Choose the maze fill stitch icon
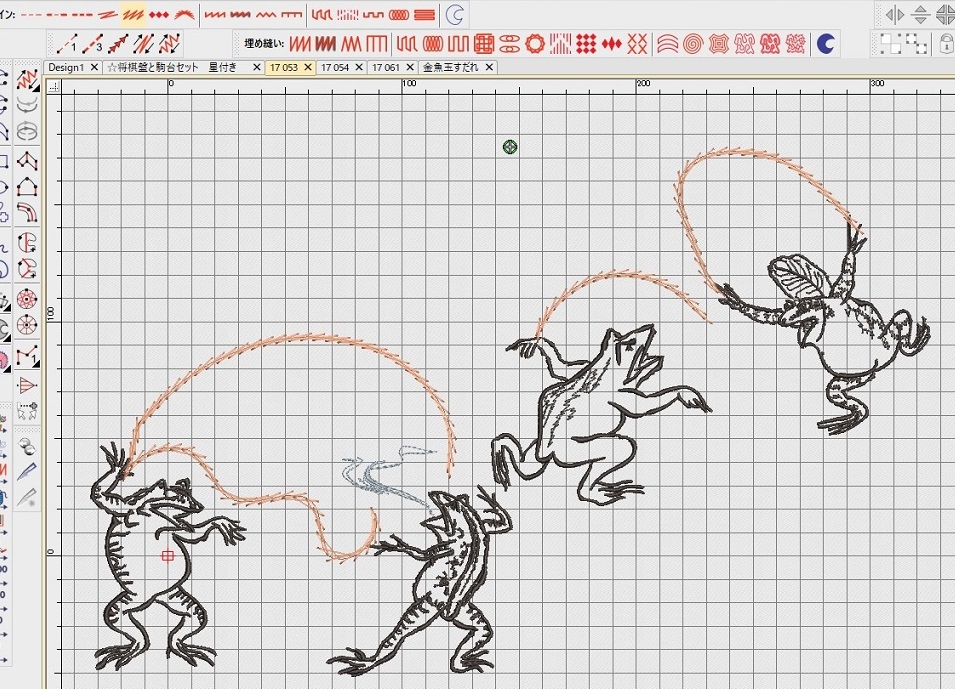 (x=484, y=44)
